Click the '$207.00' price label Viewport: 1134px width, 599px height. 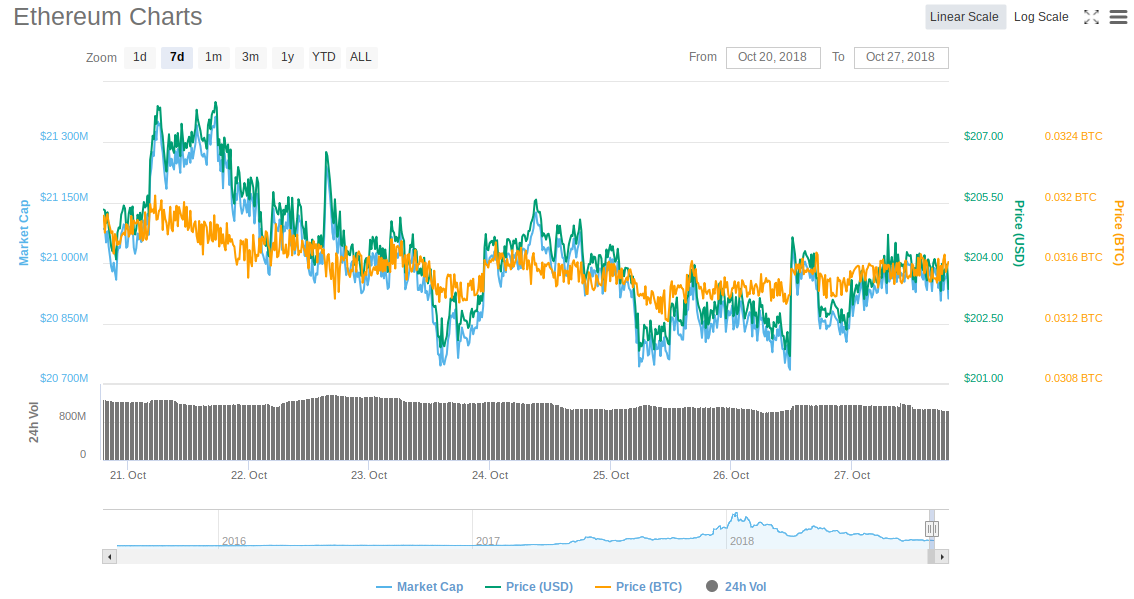pos(984,136)
